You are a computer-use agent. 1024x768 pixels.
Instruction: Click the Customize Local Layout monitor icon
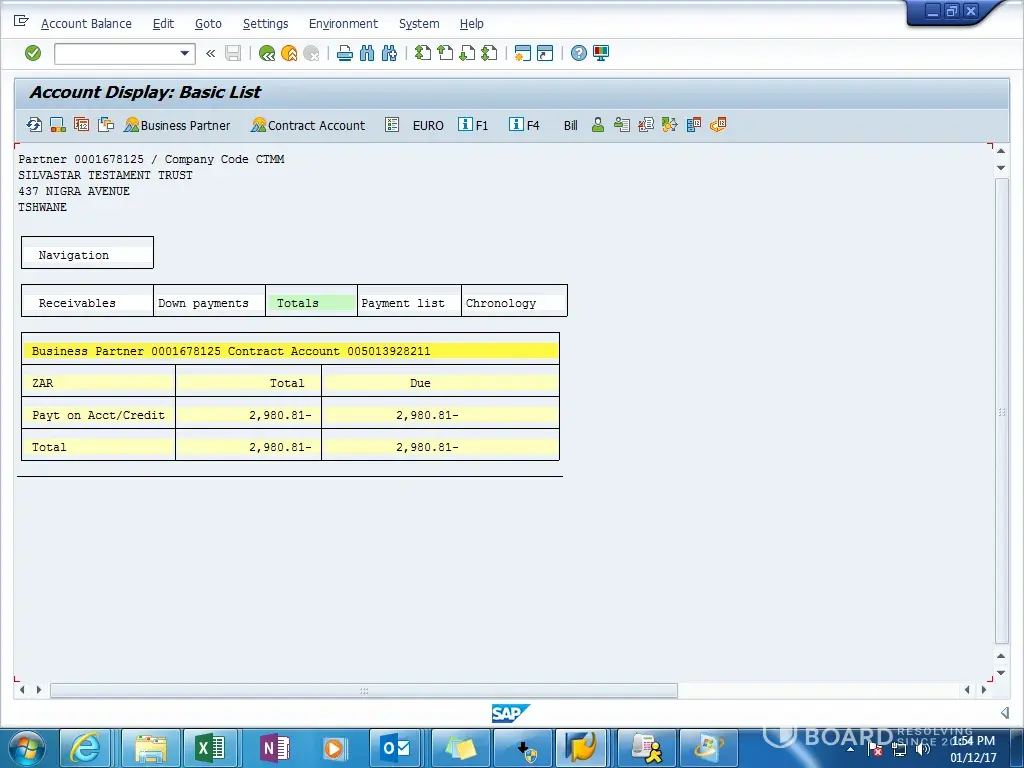pyautogui.click(x=601, y=53)
